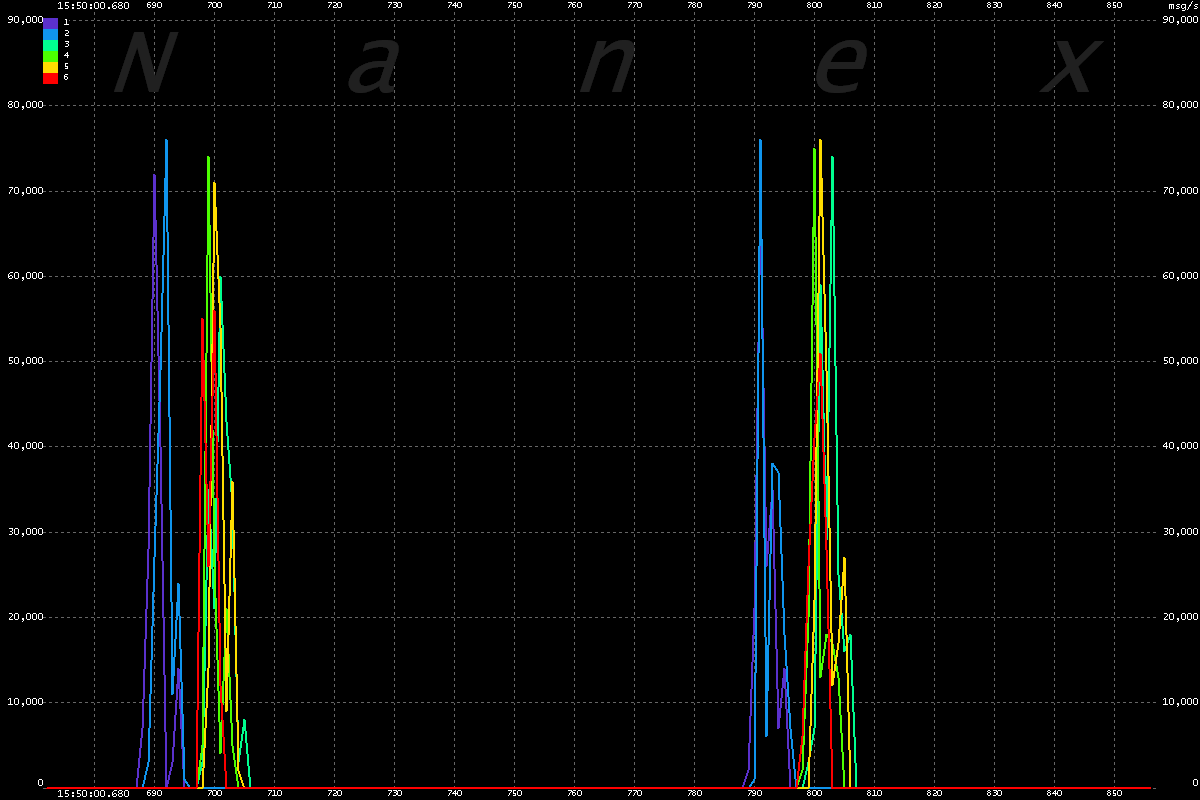1200x800 pixels.
Task: Click the 700 tick label on bottom axis
Action: (214, 794)
